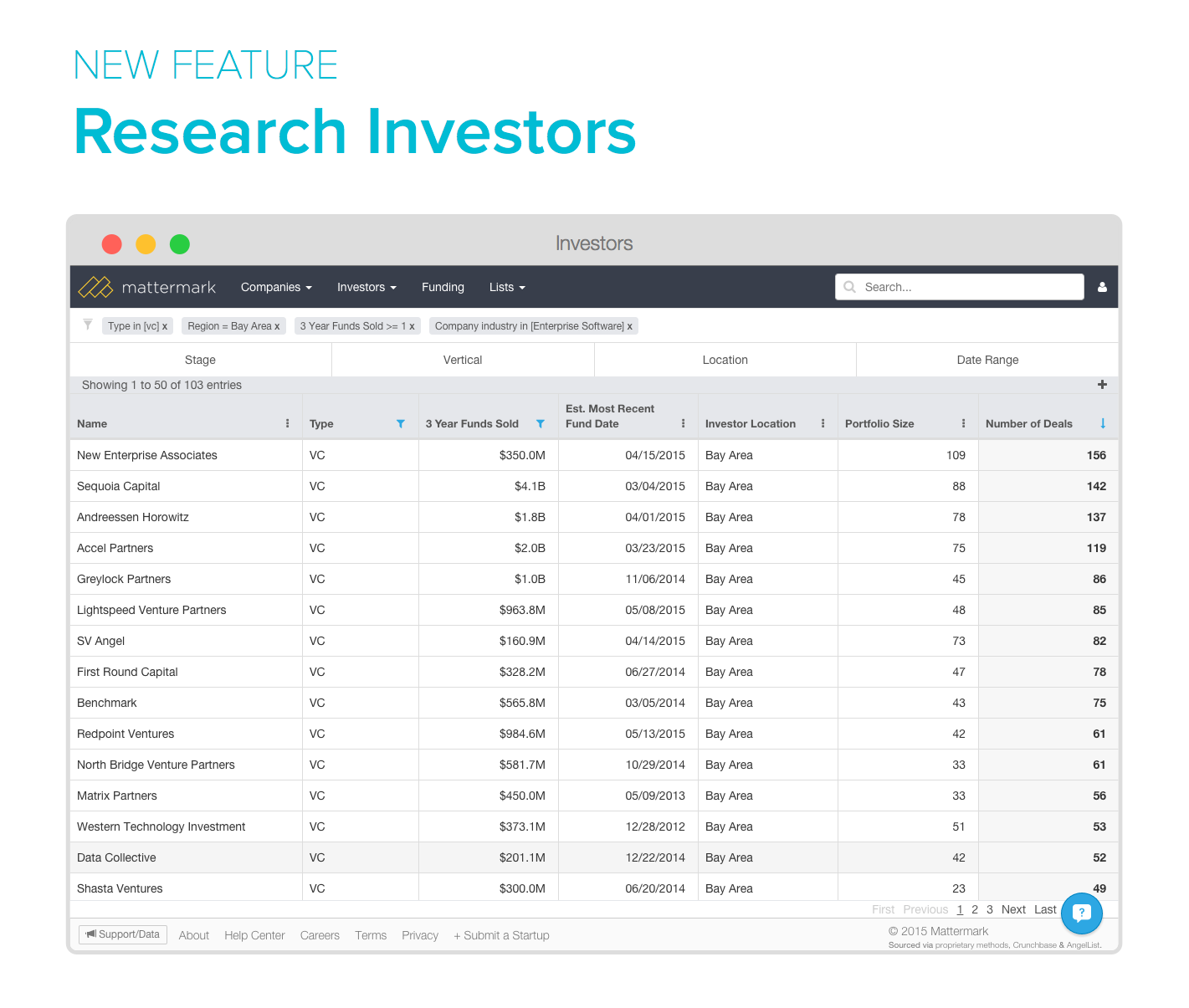Click the Support/Data button
Screen dimensions: 1189x1008
click(123, 934)
